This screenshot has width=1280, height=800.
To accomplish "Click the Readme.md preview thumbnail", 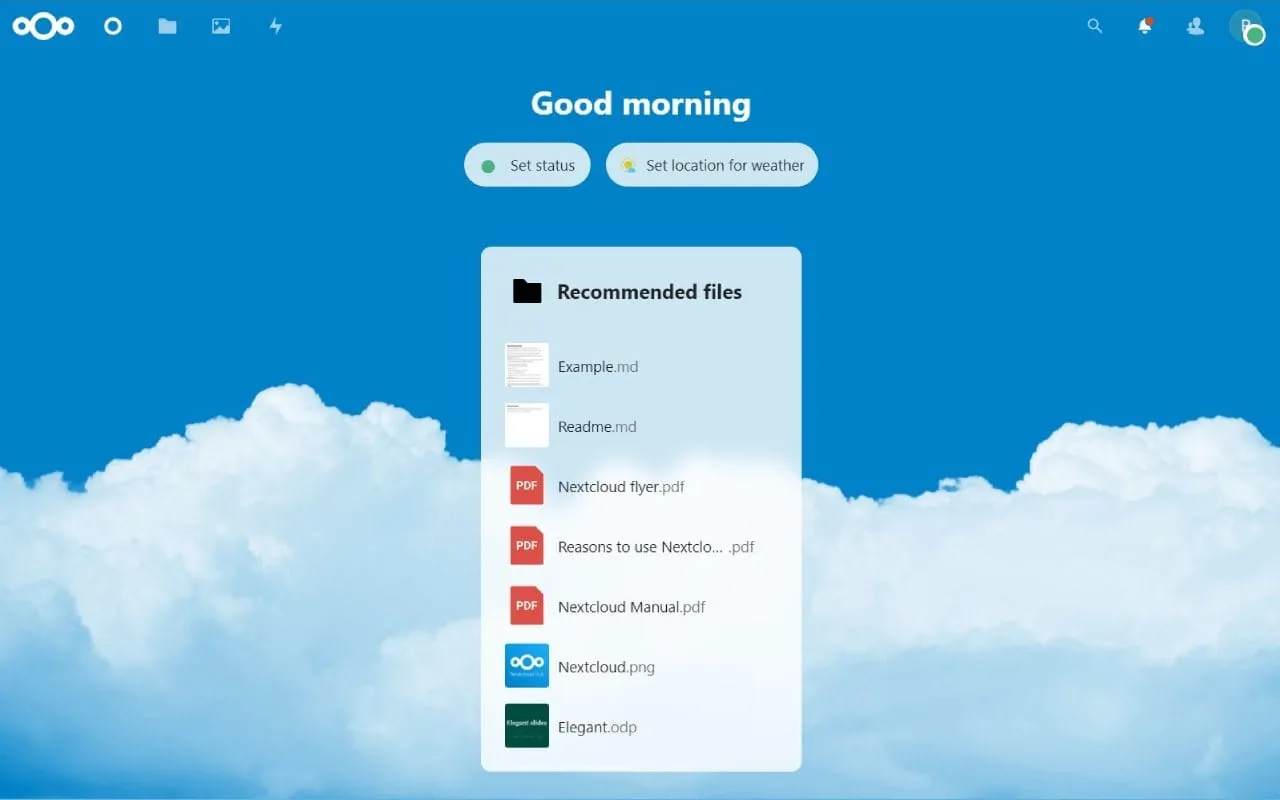I will pyautogui.click(x=527, y=425).
